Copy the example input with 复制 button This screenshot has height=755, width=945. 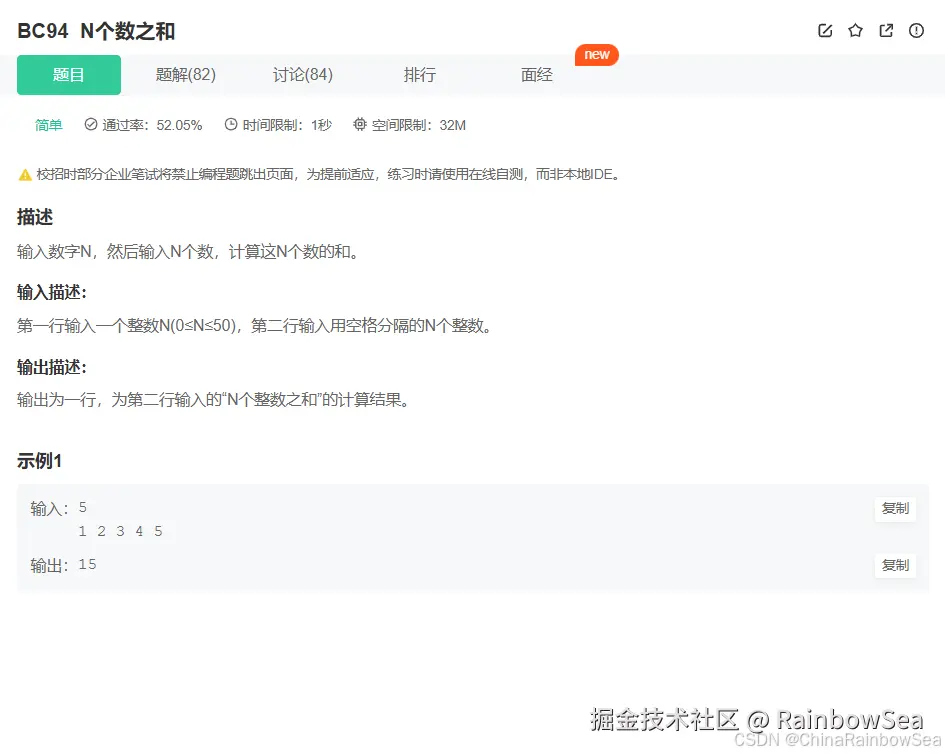894,509
